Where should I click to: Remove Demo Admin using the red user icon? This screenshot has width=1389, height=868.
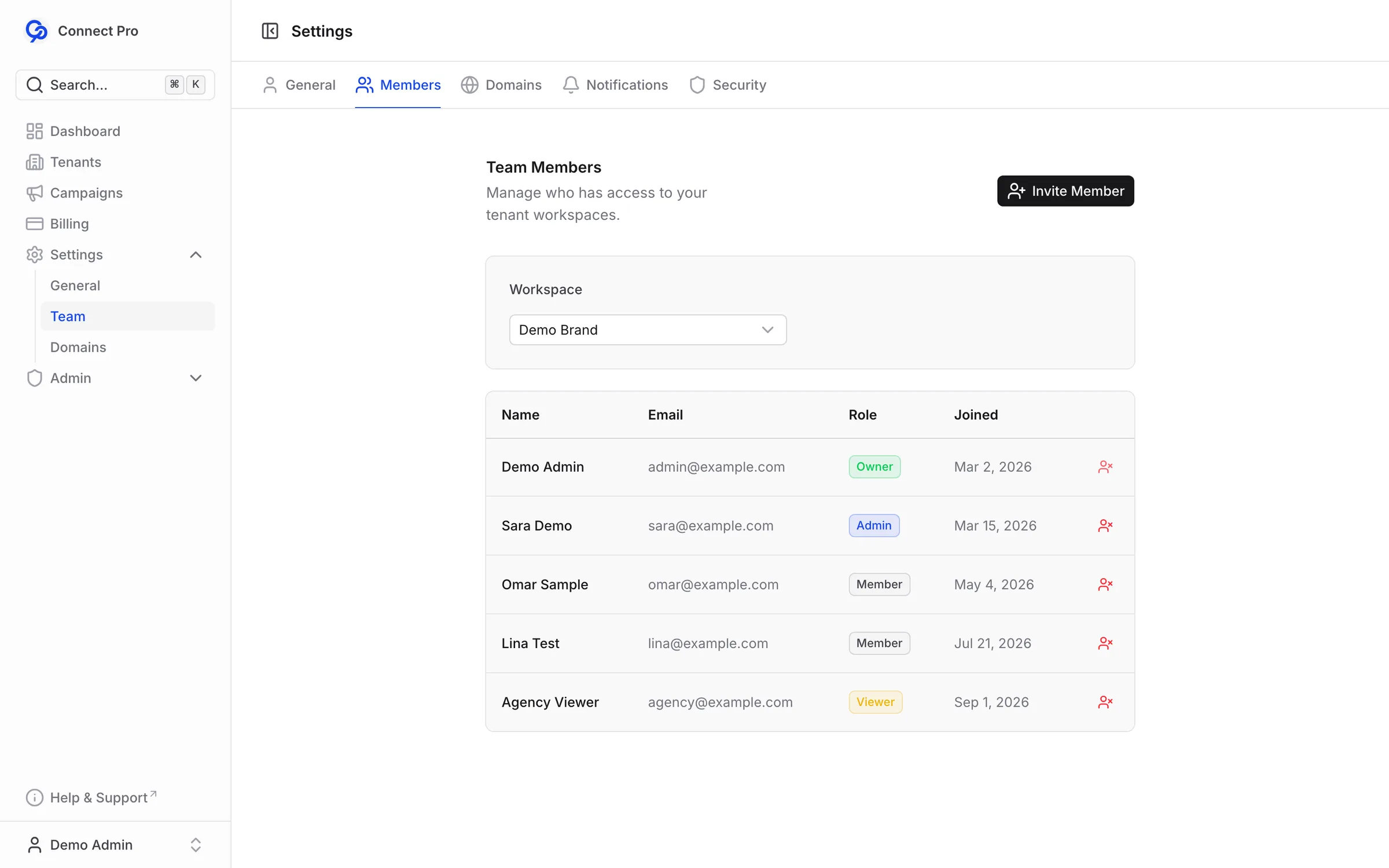(1105, 467)
